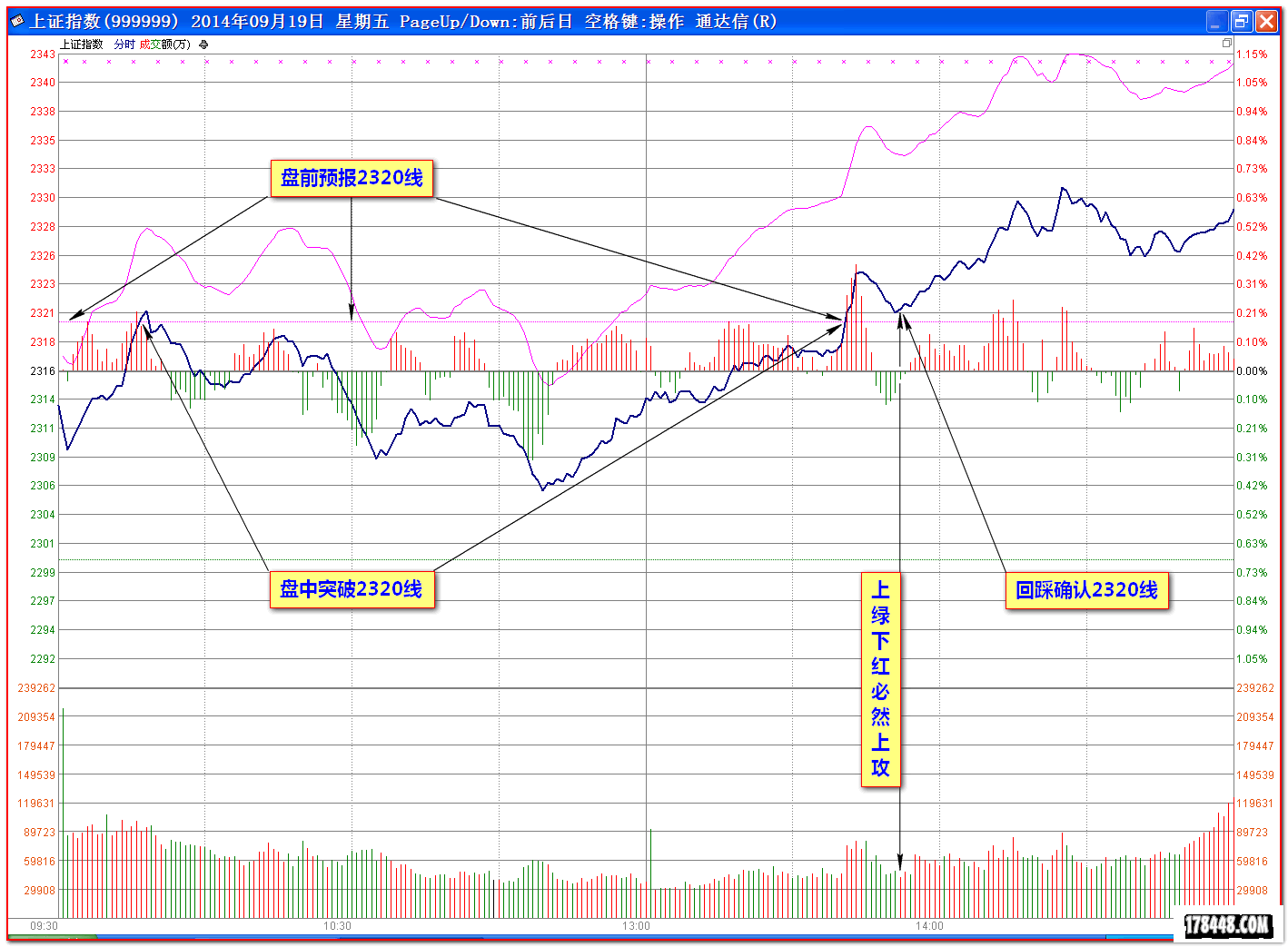Click the 2321 price axis value
This screenshot has width=1288, height=947.
43,313
